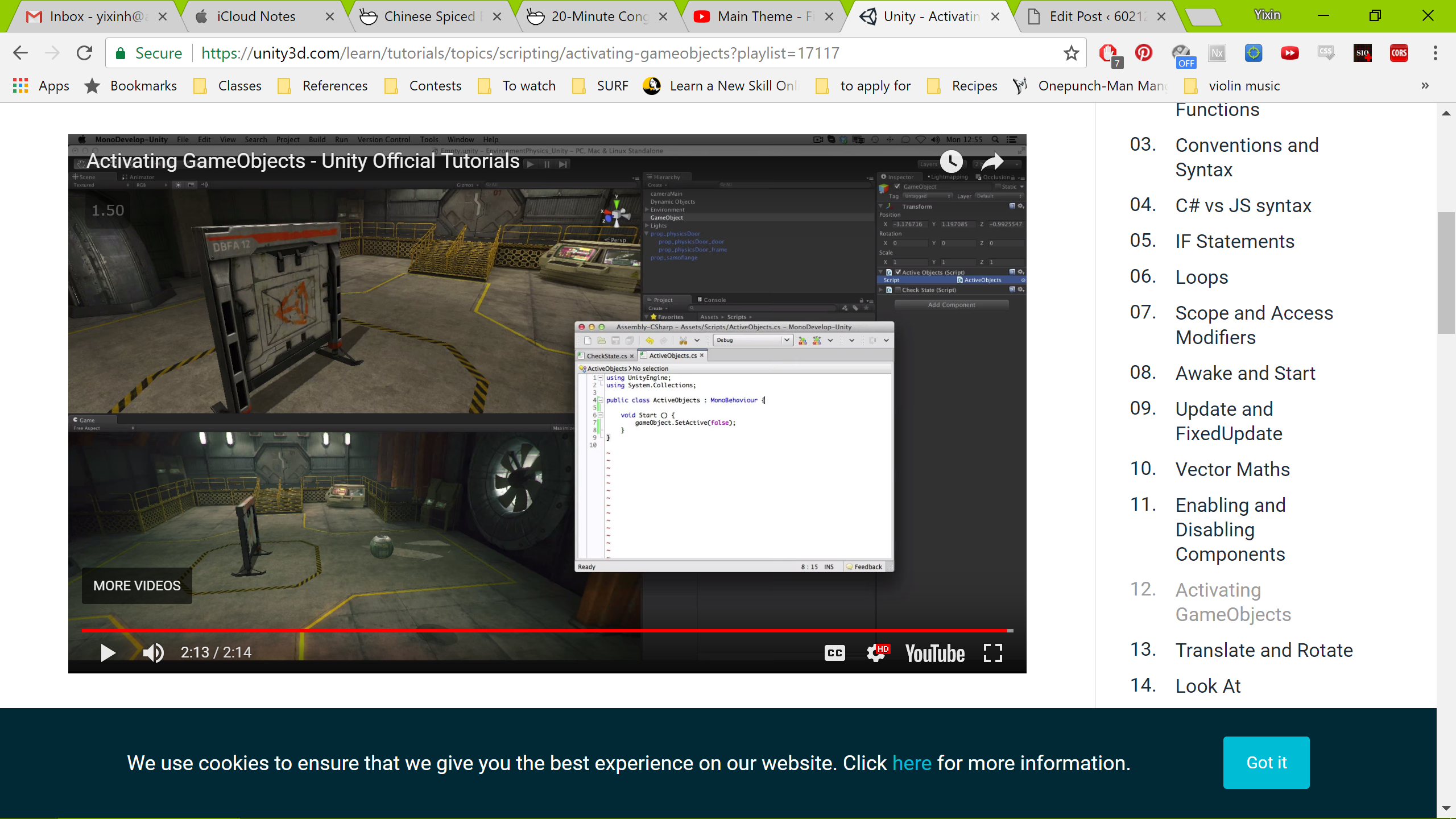
Task: Open lesson 10 Vector Maths
Action: 1232,469
